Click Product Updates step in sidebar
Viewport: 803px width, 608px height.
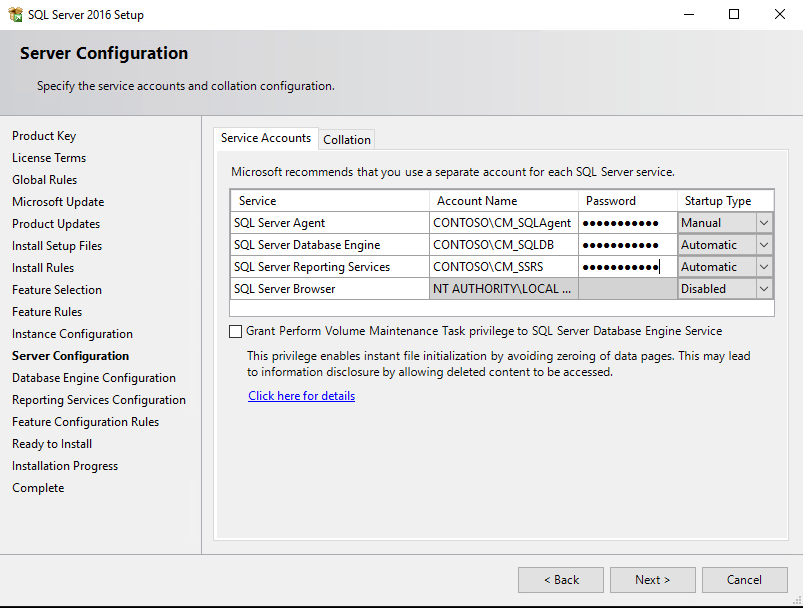[x=56, y=224]
